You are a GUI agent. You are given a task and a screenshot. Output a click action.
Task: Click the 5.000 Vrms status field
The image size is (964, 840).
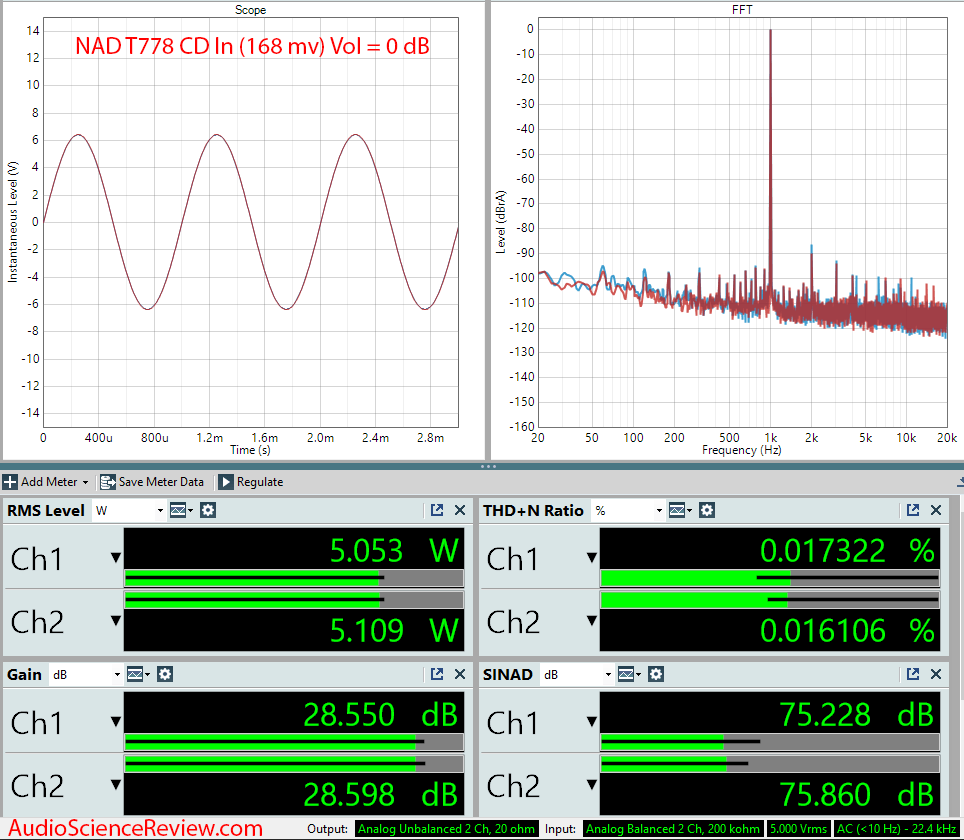click(798, 829)
